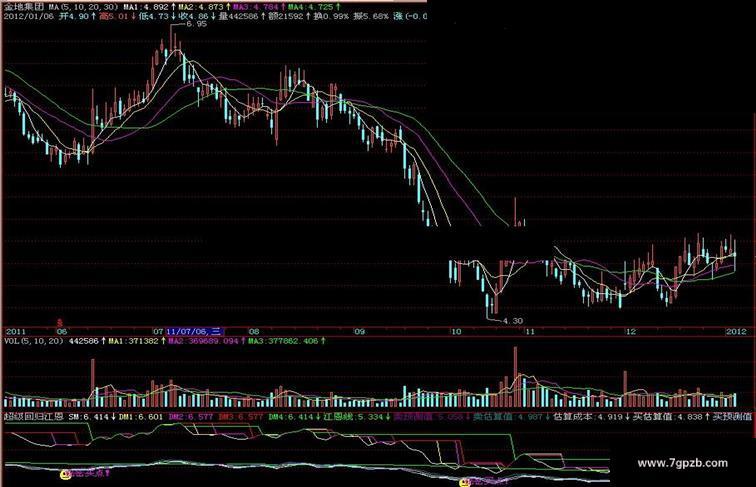Click the 2012 year mark on the date axis
The image size is (756, 487).
[x=736, y=331]
